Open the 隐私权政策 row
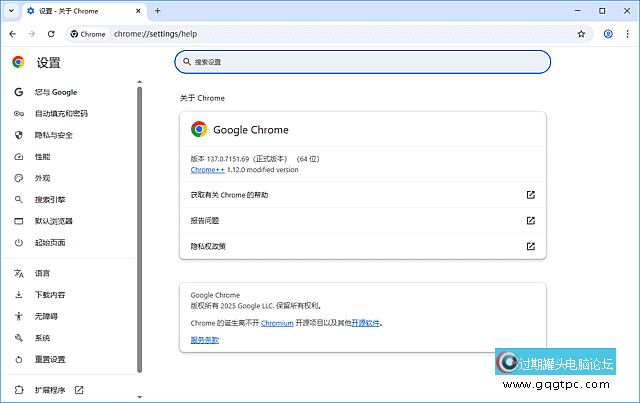Screen dimensions: 640x403 [x=362, y=246]
